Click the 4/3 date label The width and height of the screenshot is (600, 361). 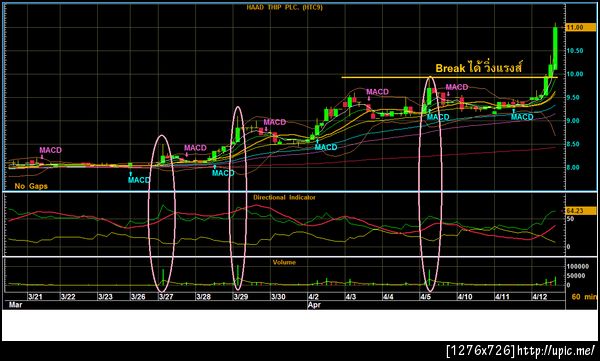click(351, 297)
